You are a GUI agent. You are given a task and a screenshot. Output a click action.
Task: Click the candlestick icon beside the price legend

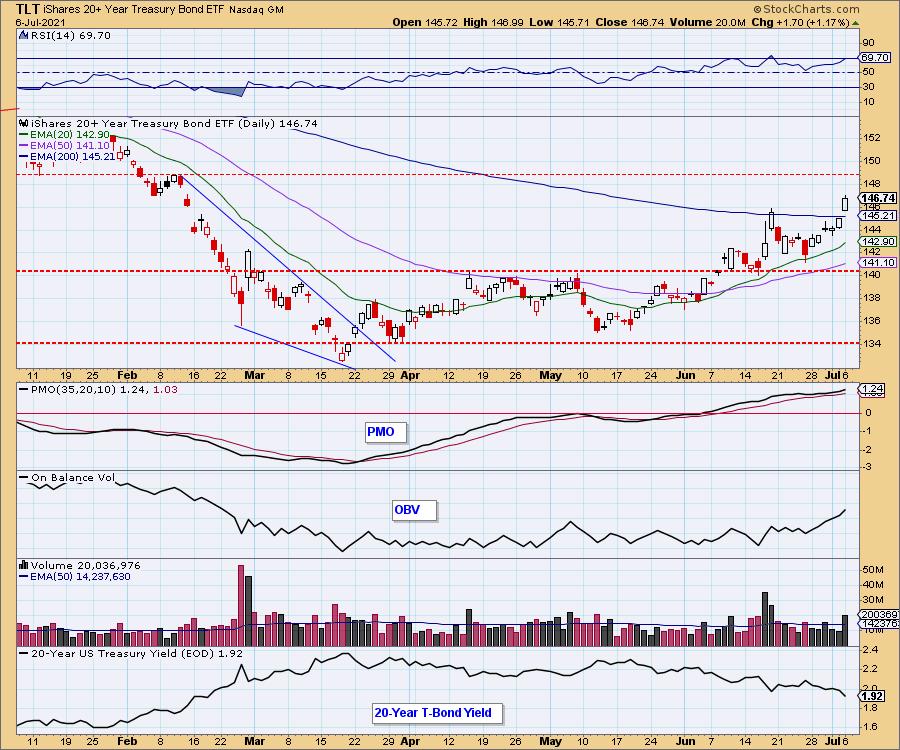24,123
